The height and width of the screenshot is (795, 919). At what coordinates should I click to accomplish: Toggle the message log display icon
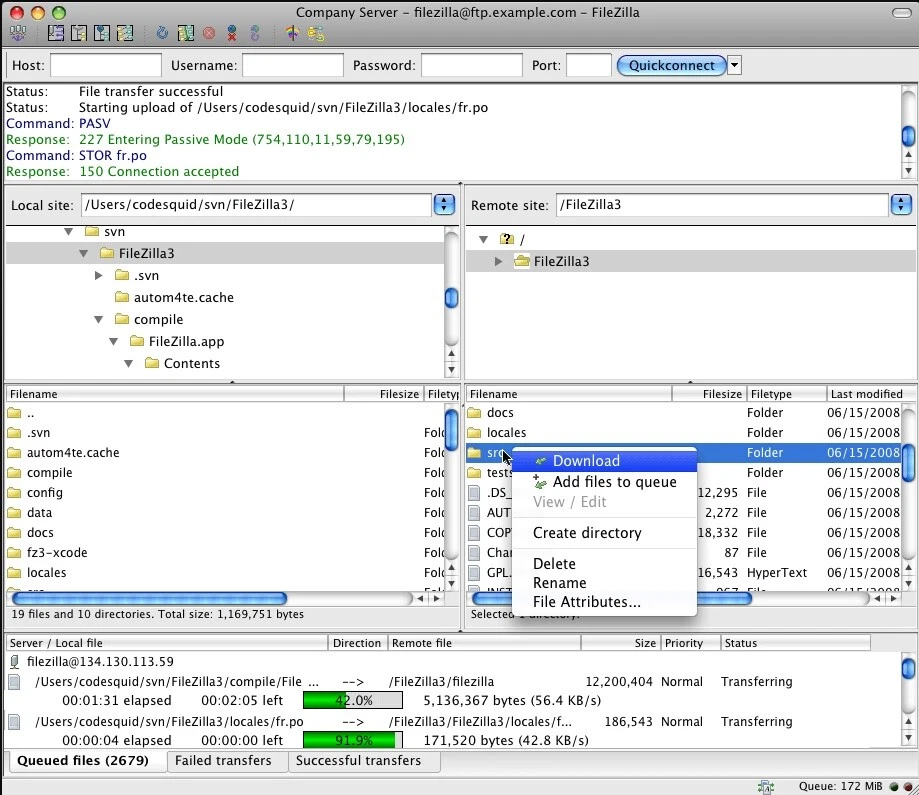pyautogui.click(x=56, y=33)
